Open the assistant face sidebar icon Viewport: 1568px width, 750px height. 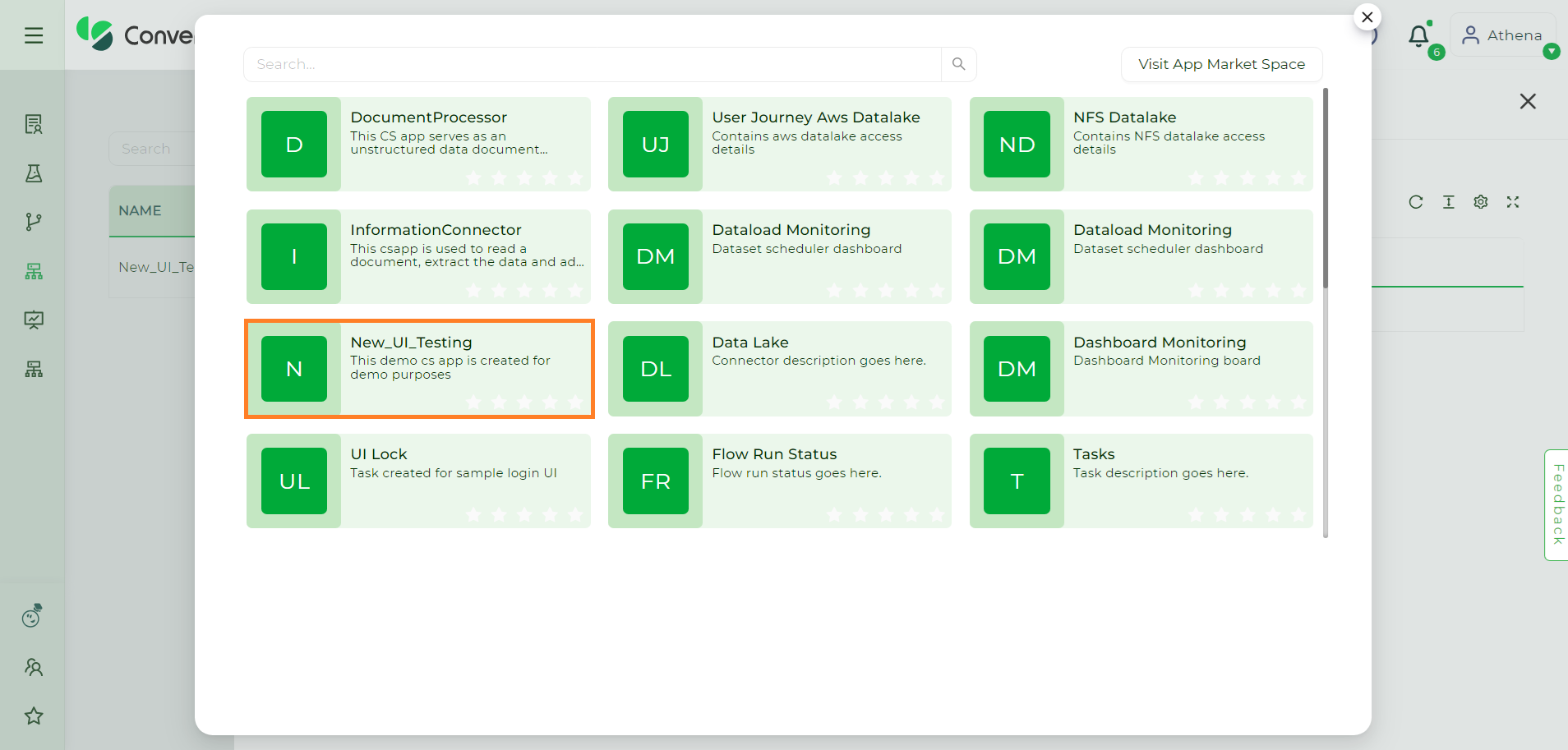32,616
